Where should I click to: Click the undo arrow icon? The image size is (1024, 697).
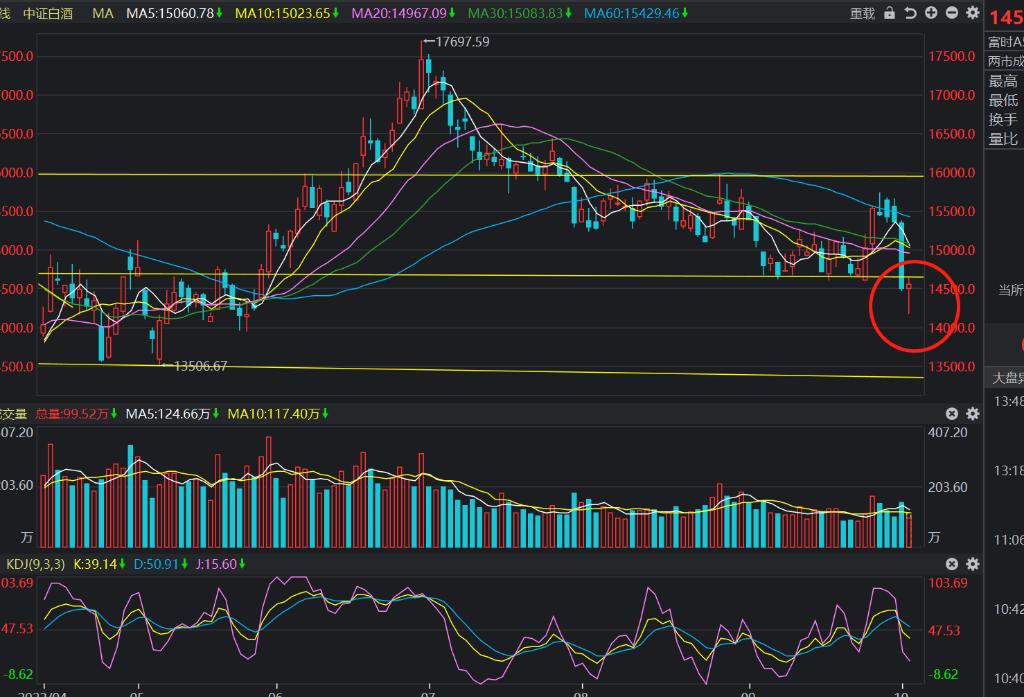coord(910,13)
